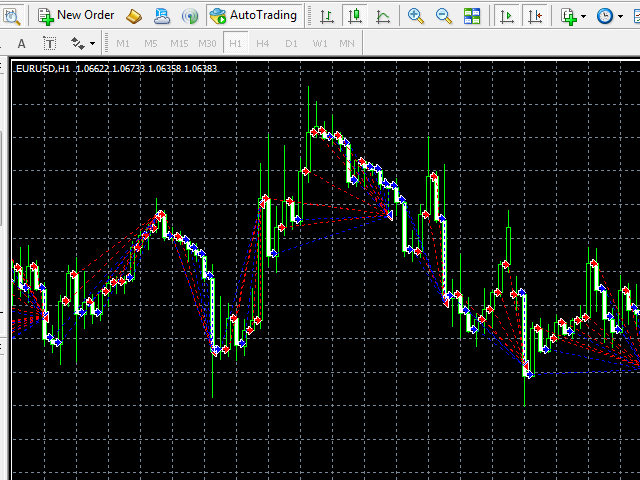The image size is (640, 480).
Task: Switch to the H4 timeframe
Action: pyautogui.click(x=262, y=43)
